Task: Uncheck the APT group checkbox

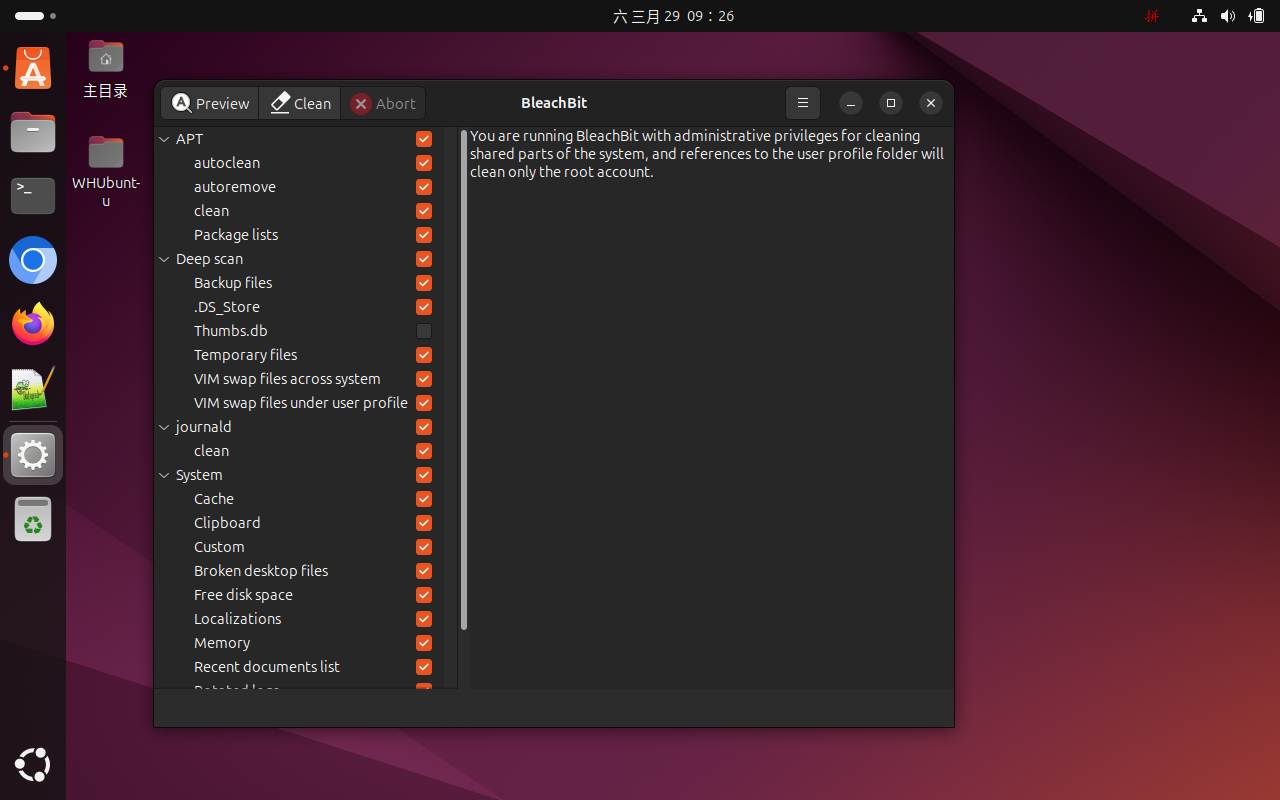Action: tap(424, 139)
